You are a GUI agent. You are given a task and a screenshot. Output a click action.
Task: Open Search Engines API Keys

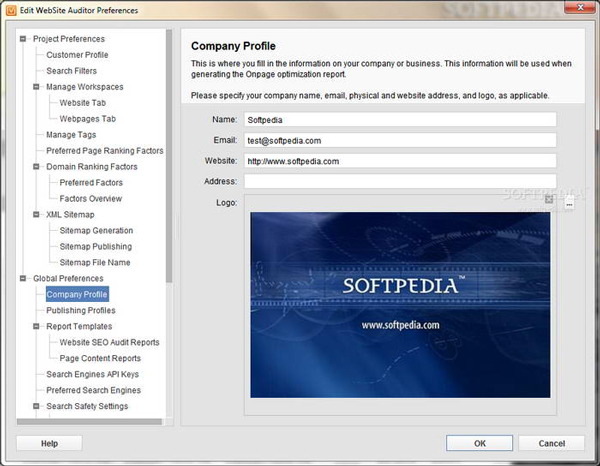pyautogui.click(x=93, y=374)
